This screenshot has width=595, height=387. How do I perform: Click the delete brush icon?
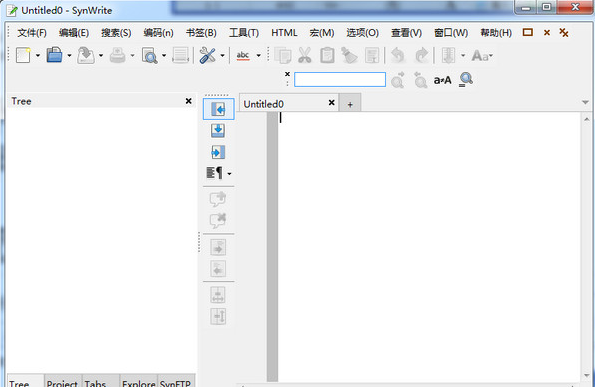349,55
